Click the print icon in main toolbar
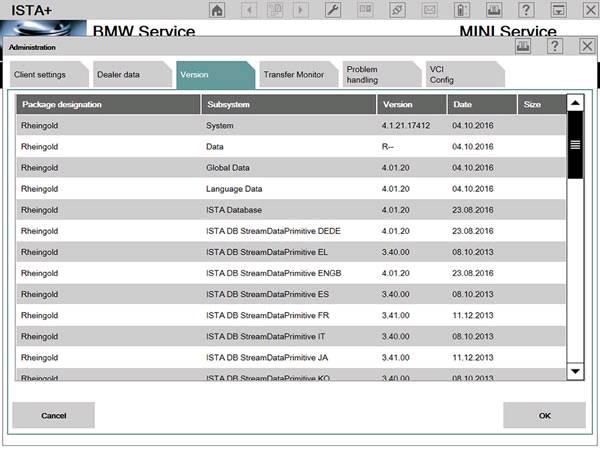Image resolution: width=600 pixels, height=450 pixels. [x=494, y=10]
